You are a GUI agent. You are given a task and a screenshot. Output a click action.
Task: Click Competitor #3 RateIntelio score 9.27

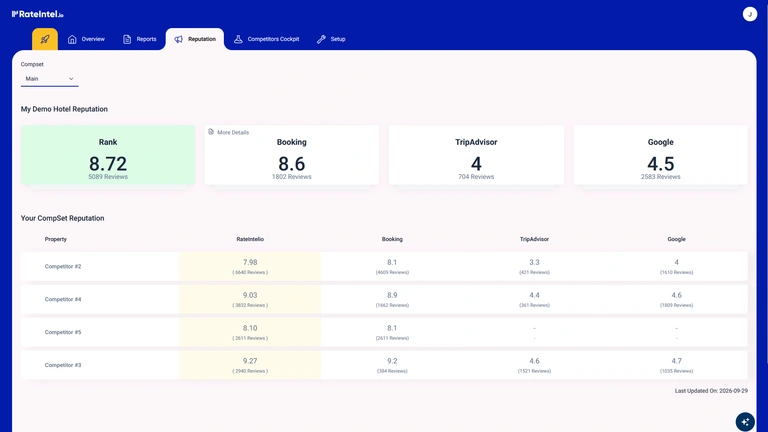pos(250,361)
